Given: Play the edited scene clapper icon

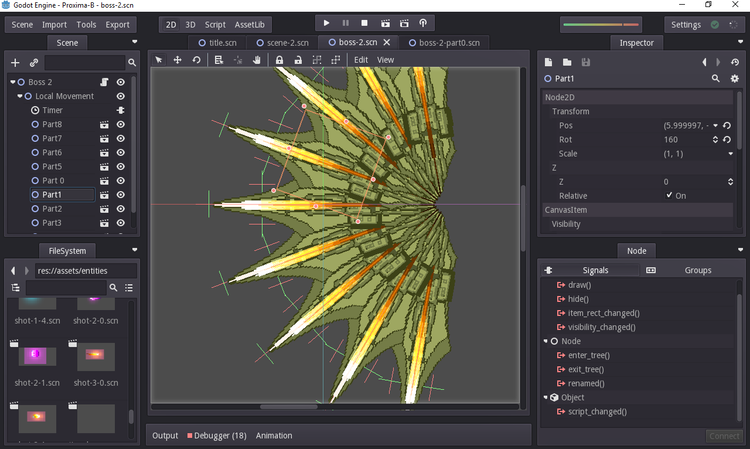Looking at the screenshot, I should pos(385,23).
